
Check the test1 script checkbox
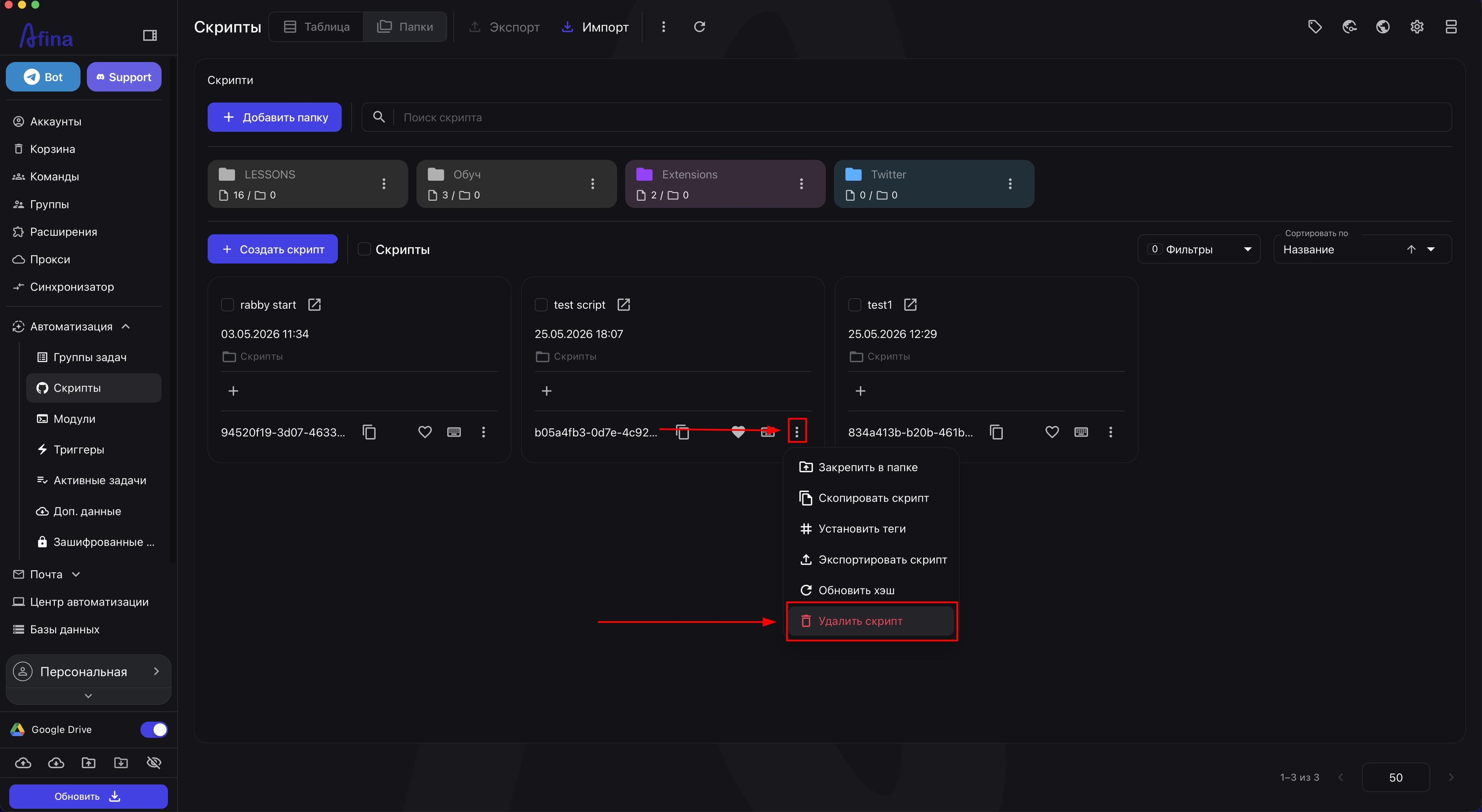854,304
